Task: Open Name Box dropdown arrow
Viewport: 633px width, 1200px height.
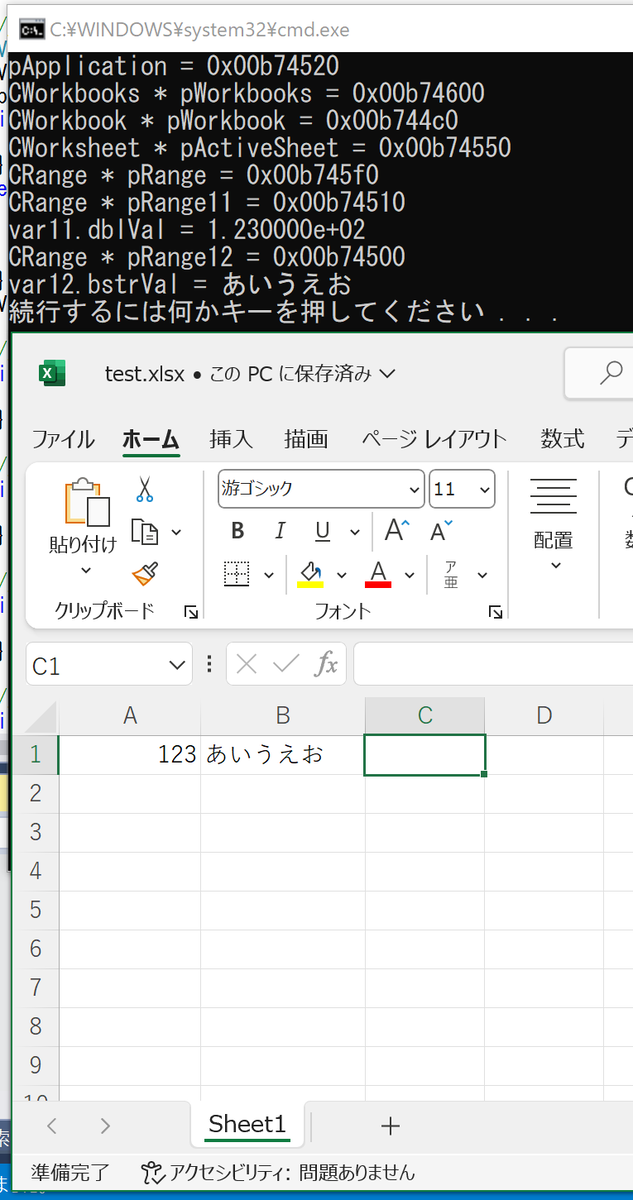Action: [x=178, y=665]
